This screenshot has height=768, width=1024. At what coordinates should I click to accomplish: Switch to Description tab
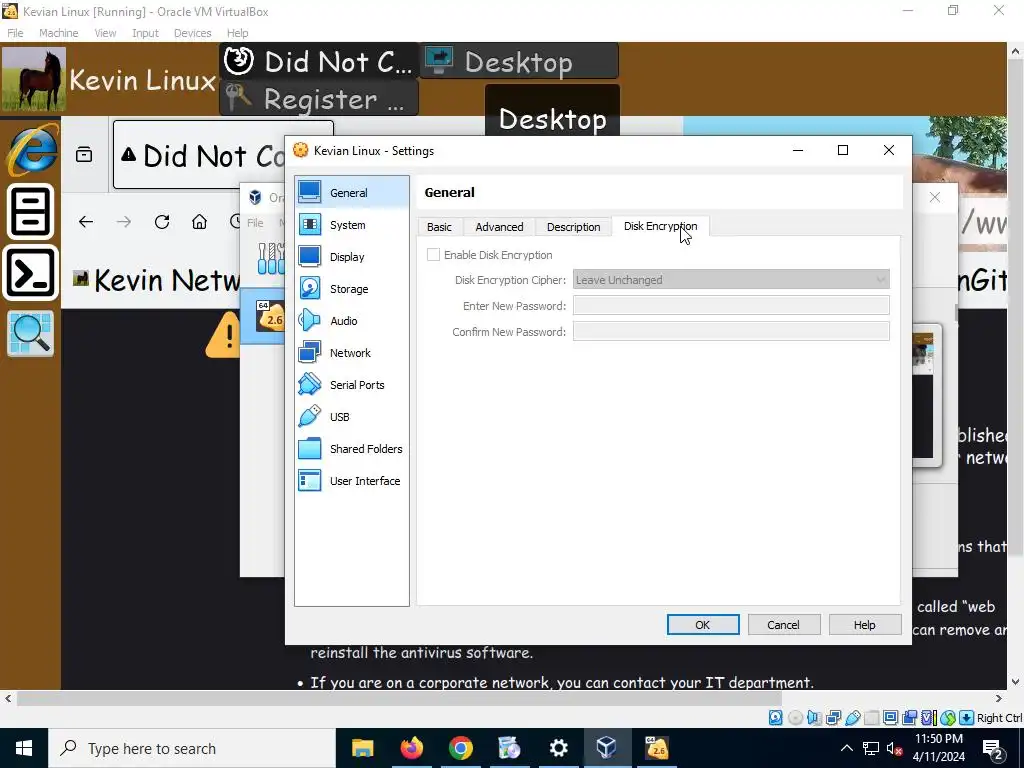click(x=573, y=227)
